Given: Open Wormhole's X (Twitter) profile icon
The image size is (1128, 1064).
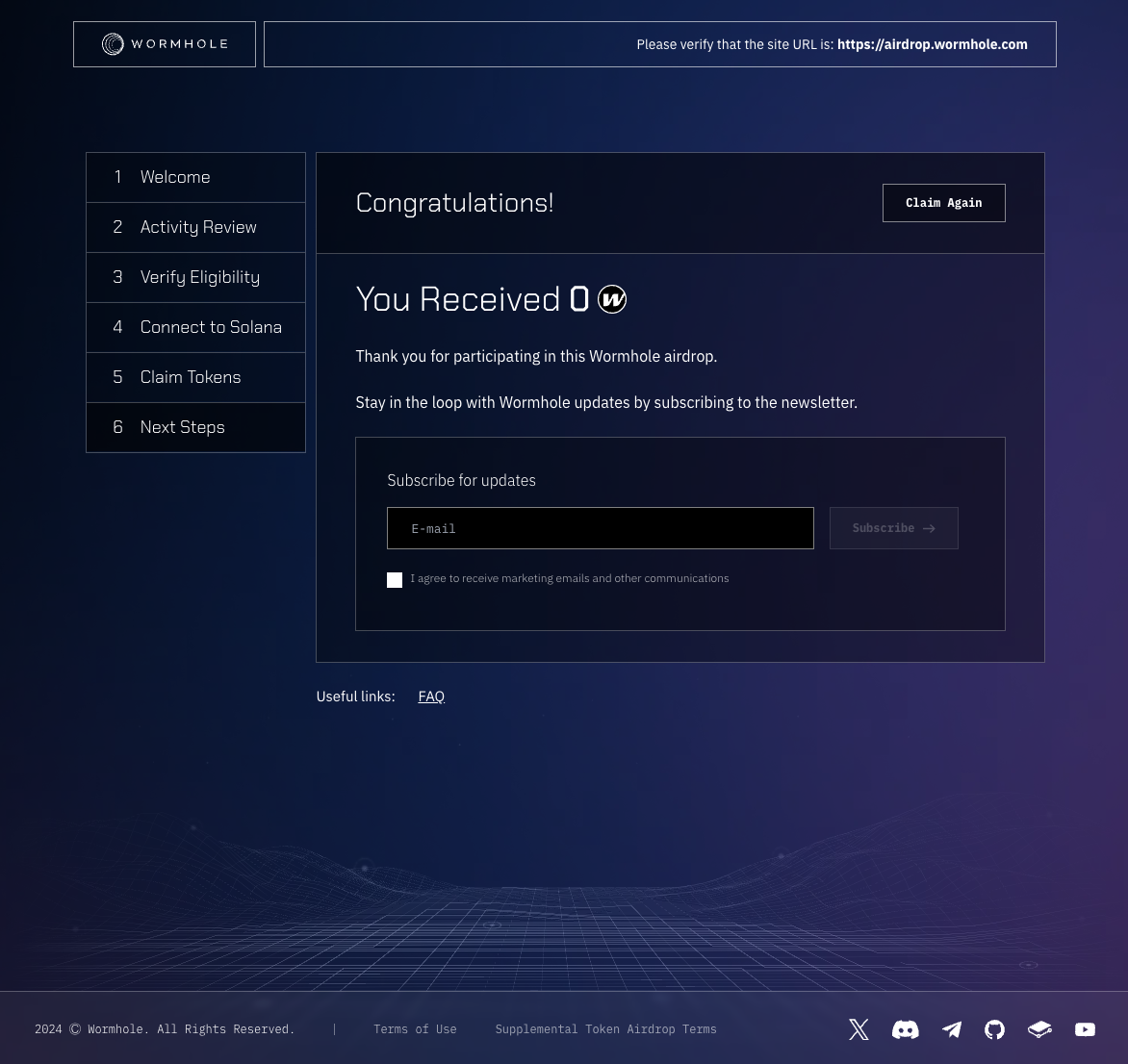Looking at the screenshot, I should click(x=859, y=1029).
